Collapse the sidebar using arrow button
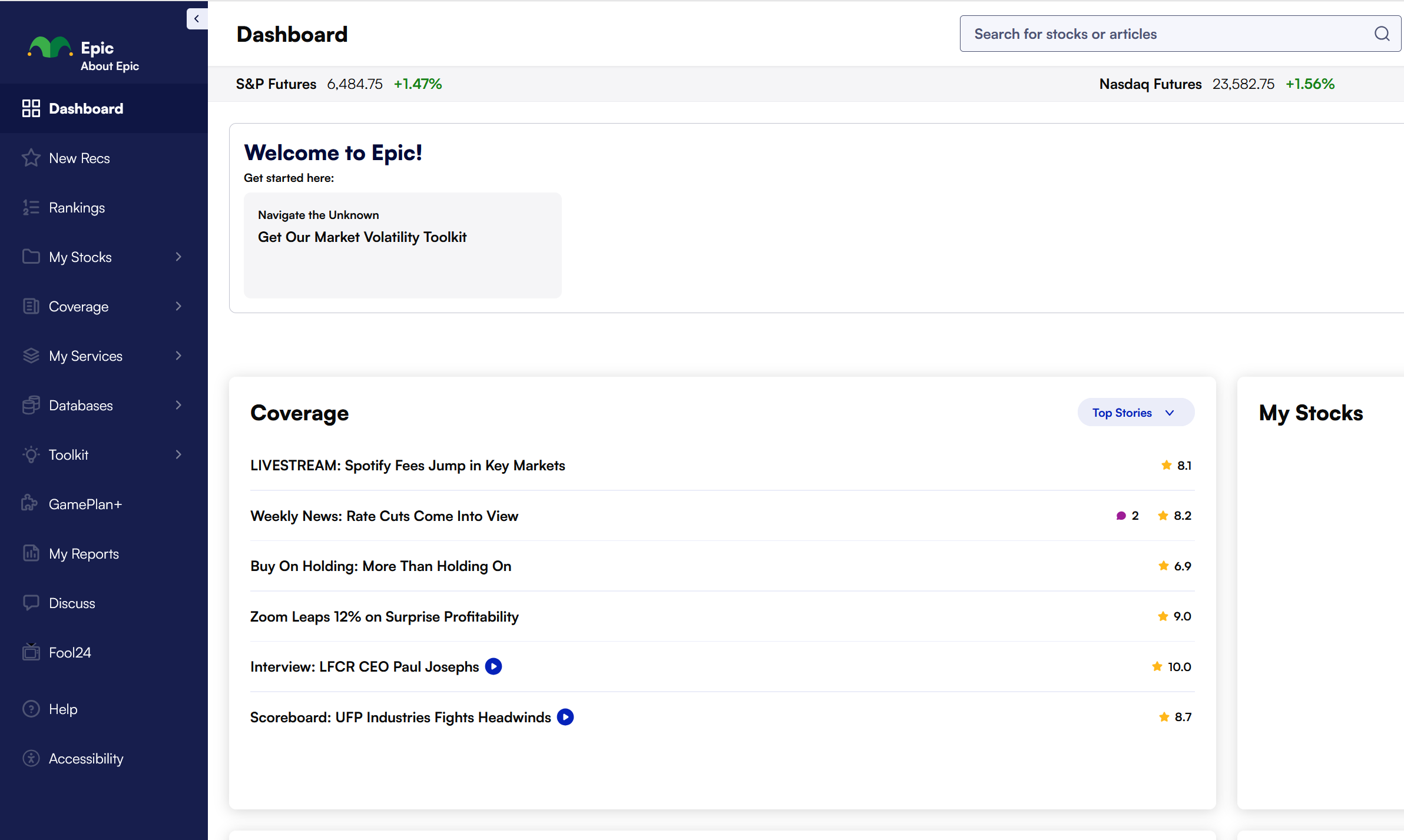The height and width of the screenshot is (840, 1404). click(197, 19)
